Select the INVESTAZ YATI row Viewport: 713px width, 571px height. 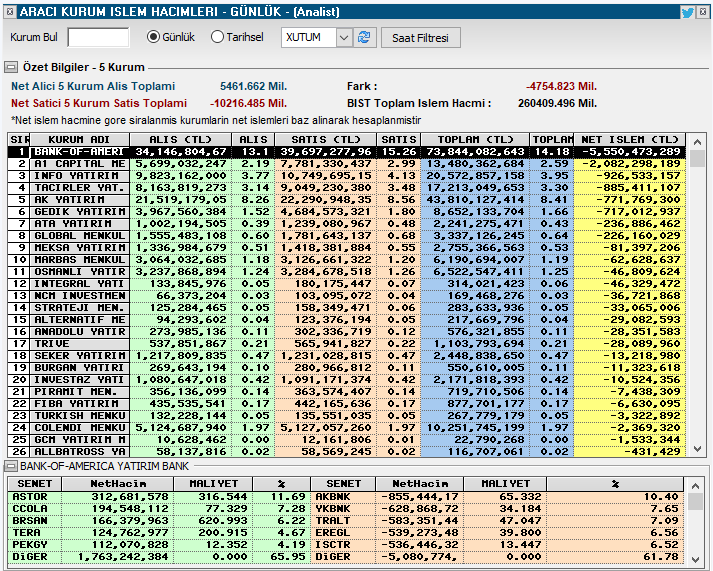[x=346, y=380]
